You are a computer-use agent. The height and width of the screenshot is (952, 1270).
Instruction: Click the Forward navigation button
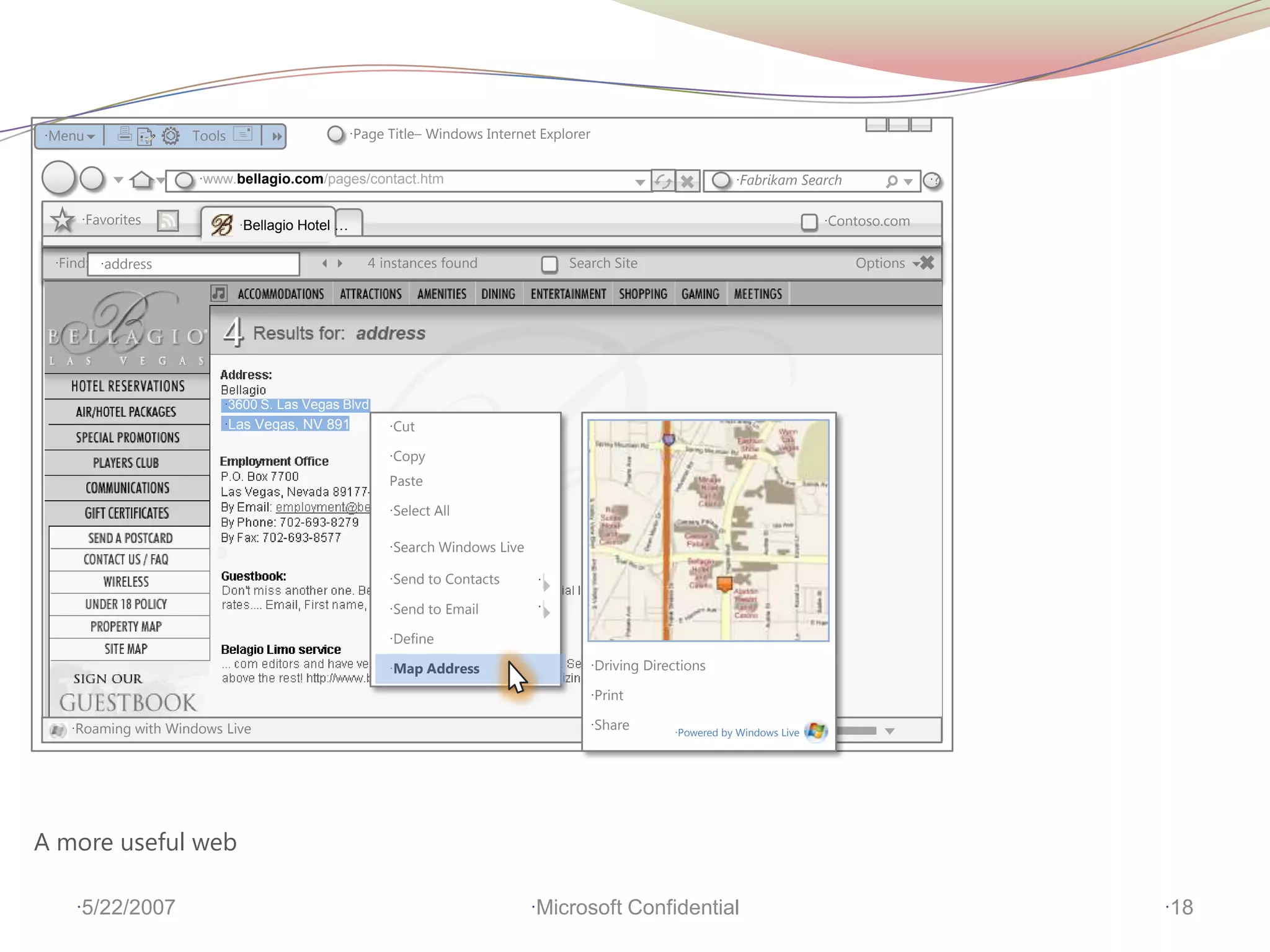click(92, 178)
